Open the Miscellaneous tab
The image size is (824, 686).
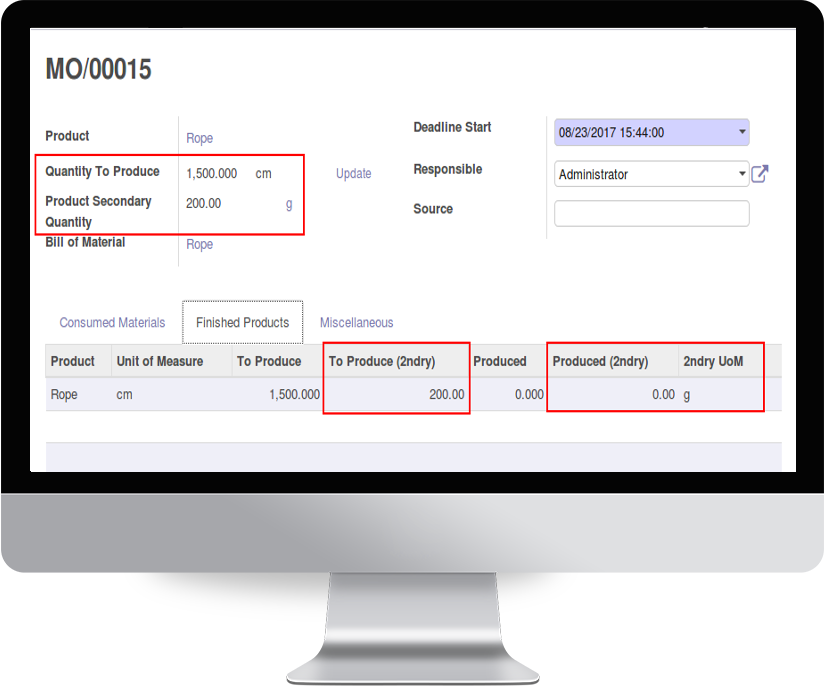click(x=356, y=322)
